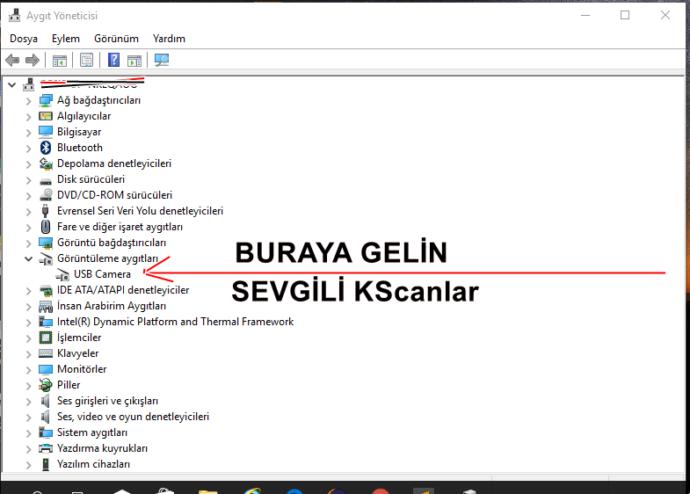Click the İnsan Arabirim Aygıtları icon
Image resolution: width=690 pixels, height=494 pixels.
(x=45, y=306)
